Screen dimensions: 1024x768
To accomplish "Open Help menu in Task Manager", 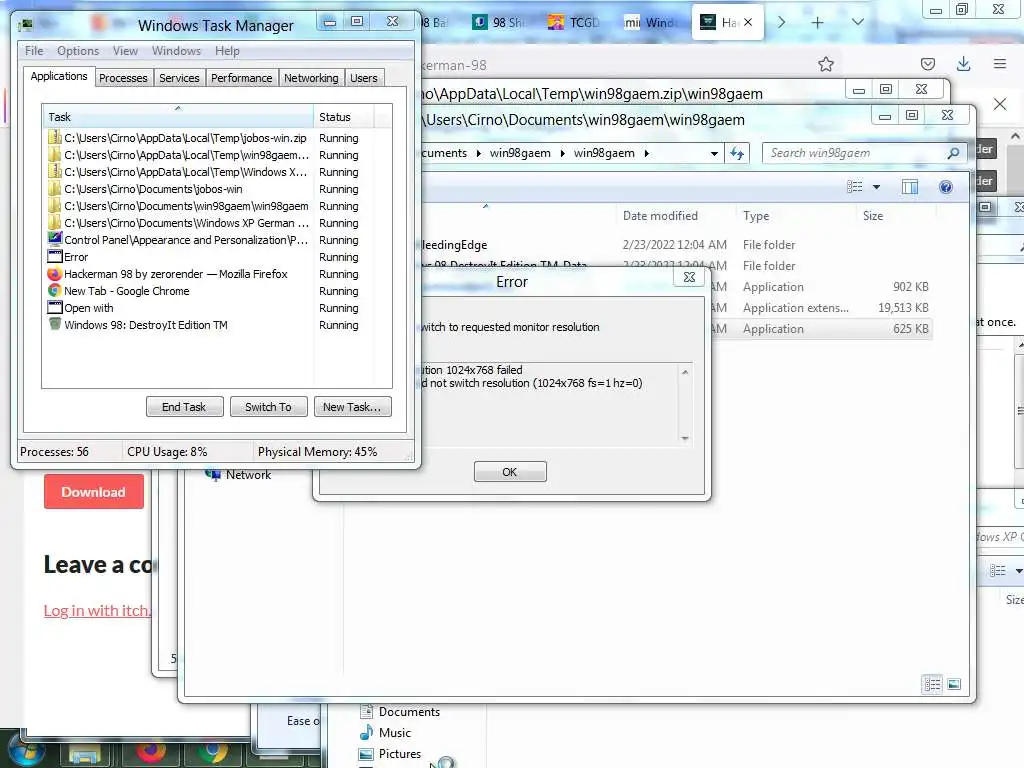I will (x=227, y=51).
